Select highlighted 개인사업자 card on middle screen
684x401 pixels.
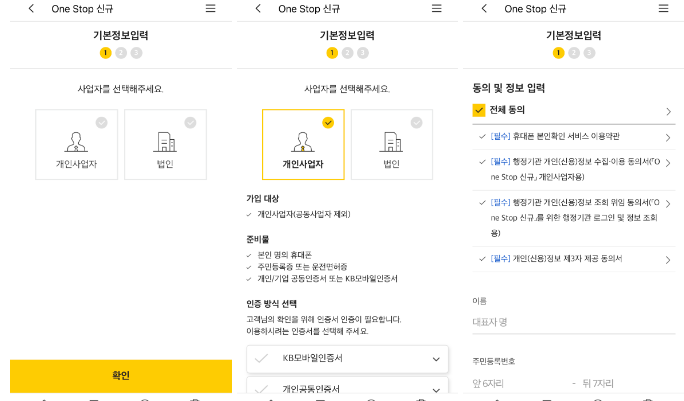click(303, 144)
